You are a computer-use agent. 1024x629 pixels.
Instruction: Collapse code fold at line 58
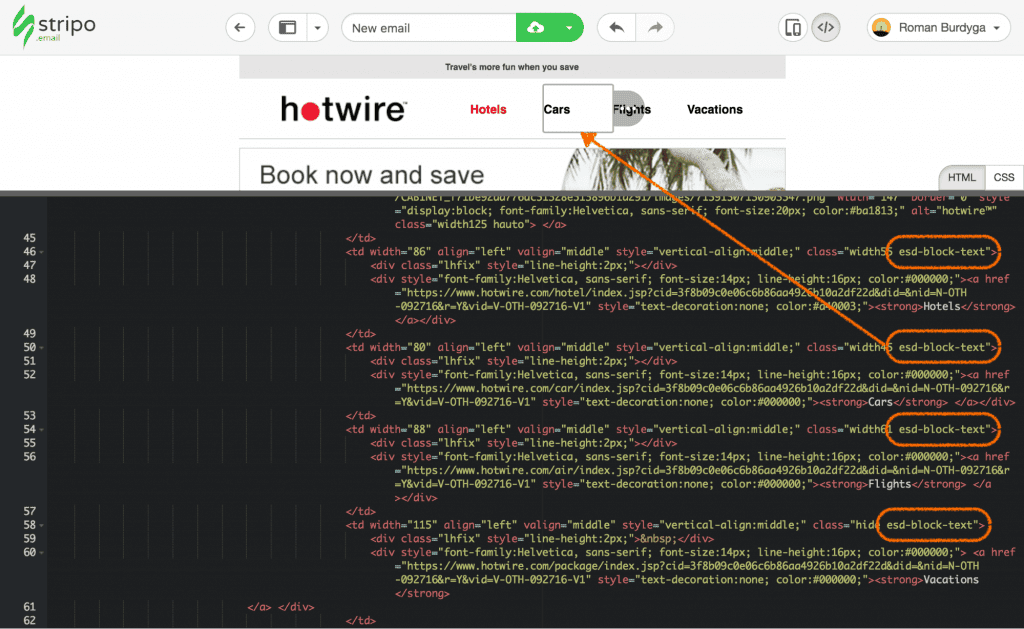click(40, 524)
